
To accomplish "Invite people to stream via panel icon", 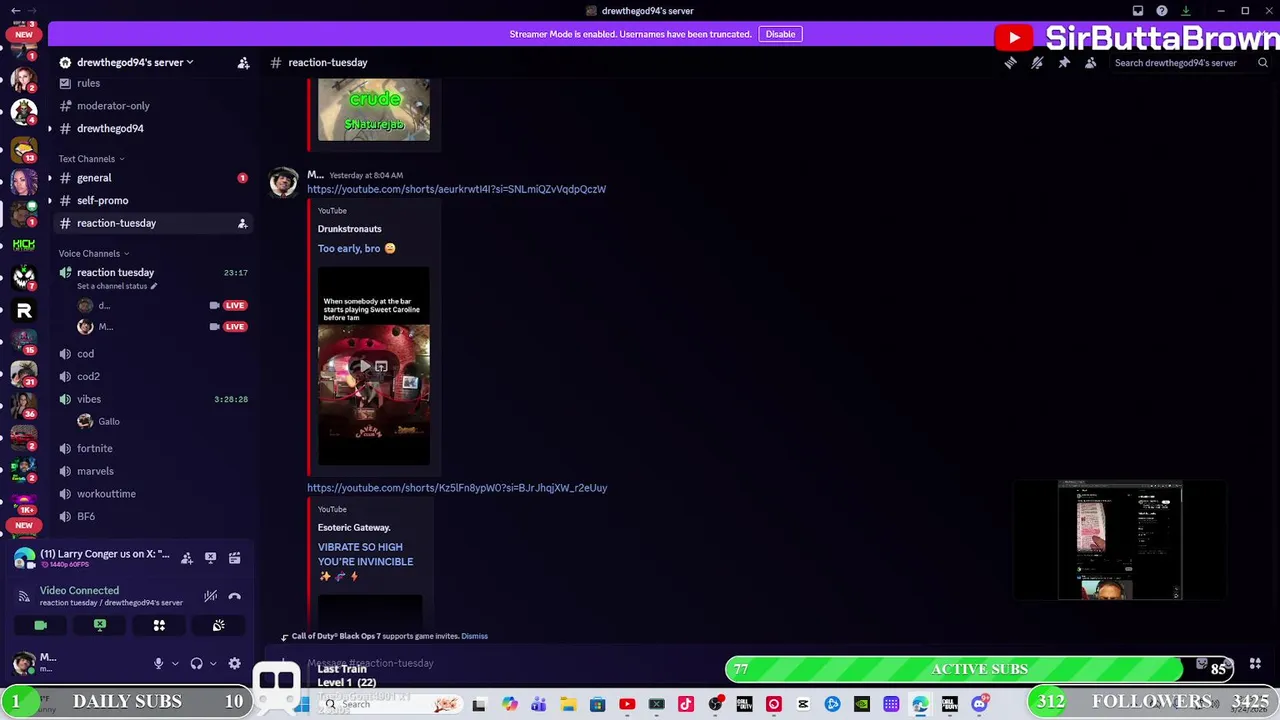I will tap(187, 558).
